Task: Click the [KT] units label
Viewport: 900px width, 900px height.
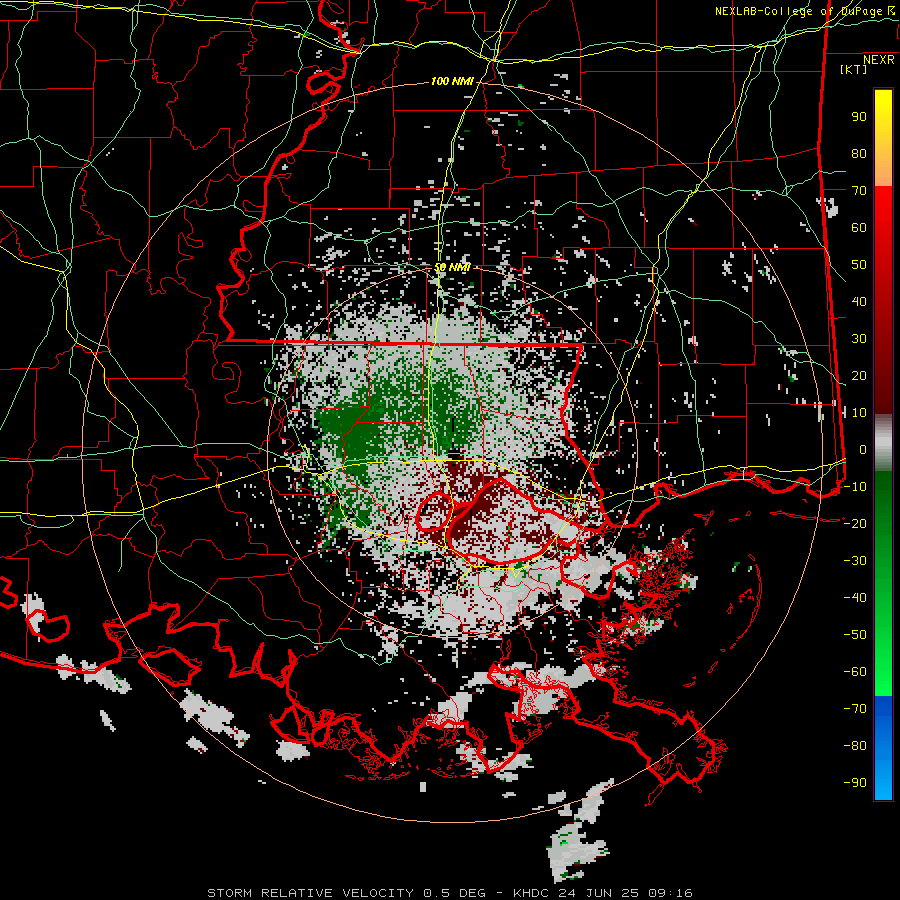Action: (853, 69)
